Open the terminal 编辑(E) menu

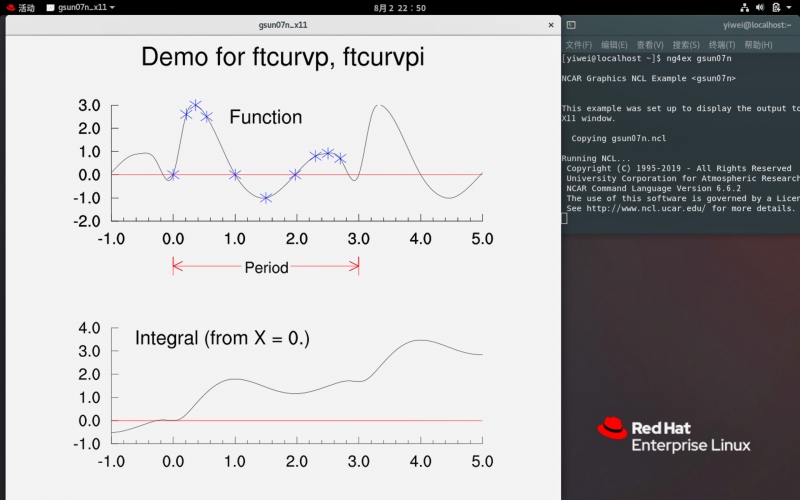click(x=614, y=45)
